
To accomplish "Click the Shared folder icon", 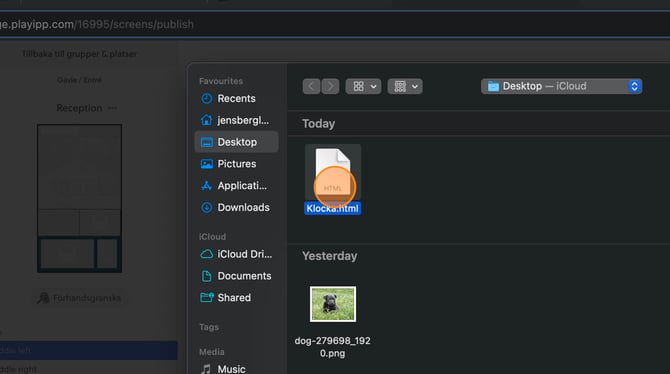I will (x=206, y=297).
